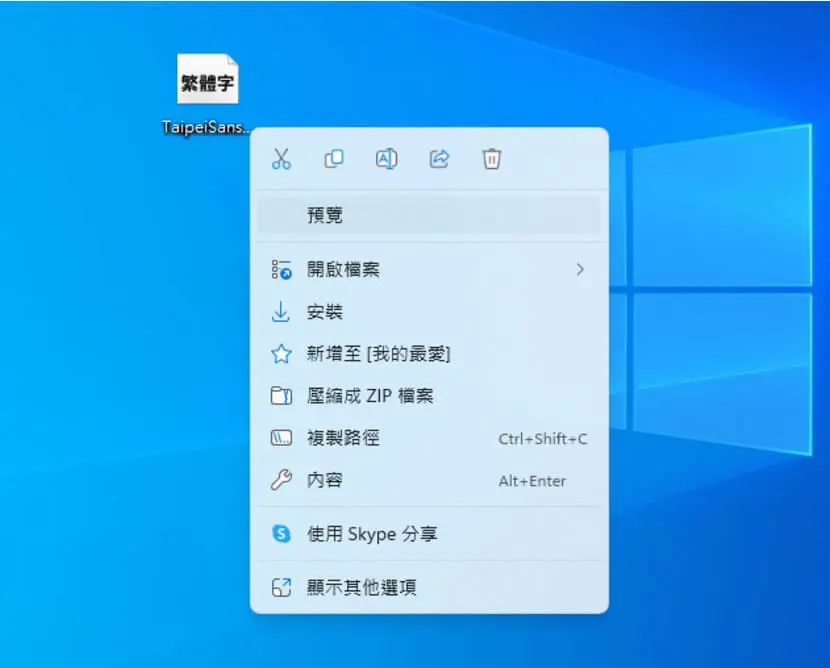Choose 安裝 to install the font
This screenshot has width=830, height=668.
(429, 312)
